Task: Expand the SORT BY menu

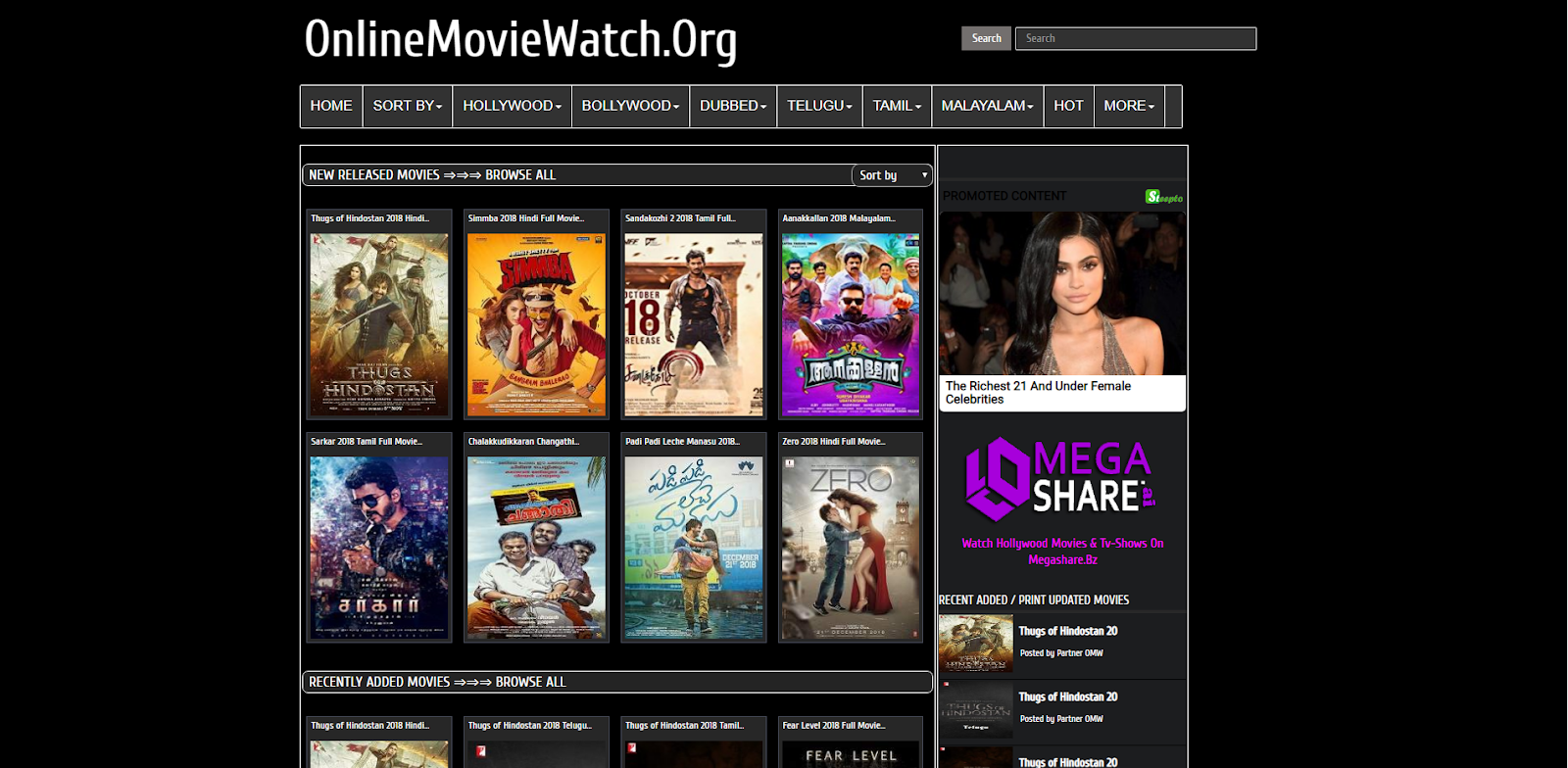Action: (x=408, y=106)
